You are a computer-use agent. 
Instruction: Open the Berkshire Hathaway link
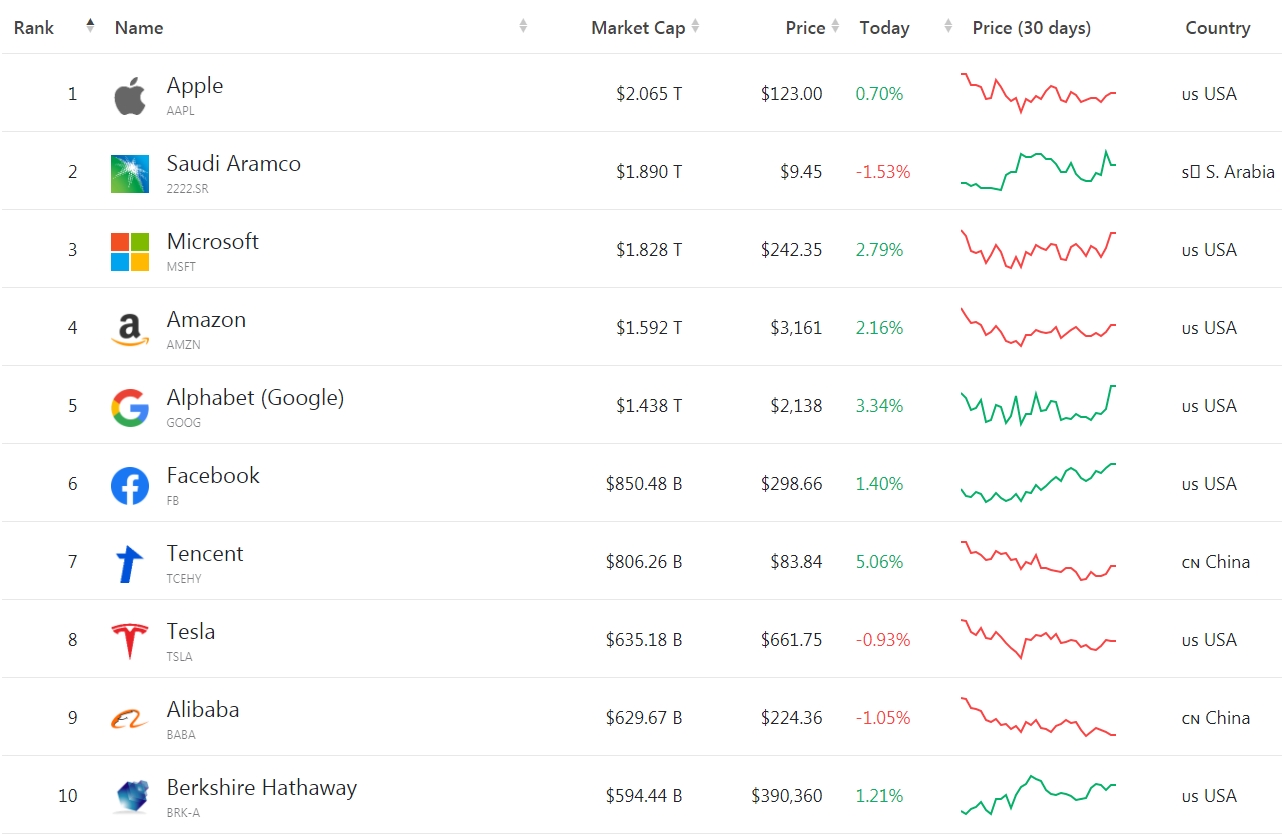[262, 788]
